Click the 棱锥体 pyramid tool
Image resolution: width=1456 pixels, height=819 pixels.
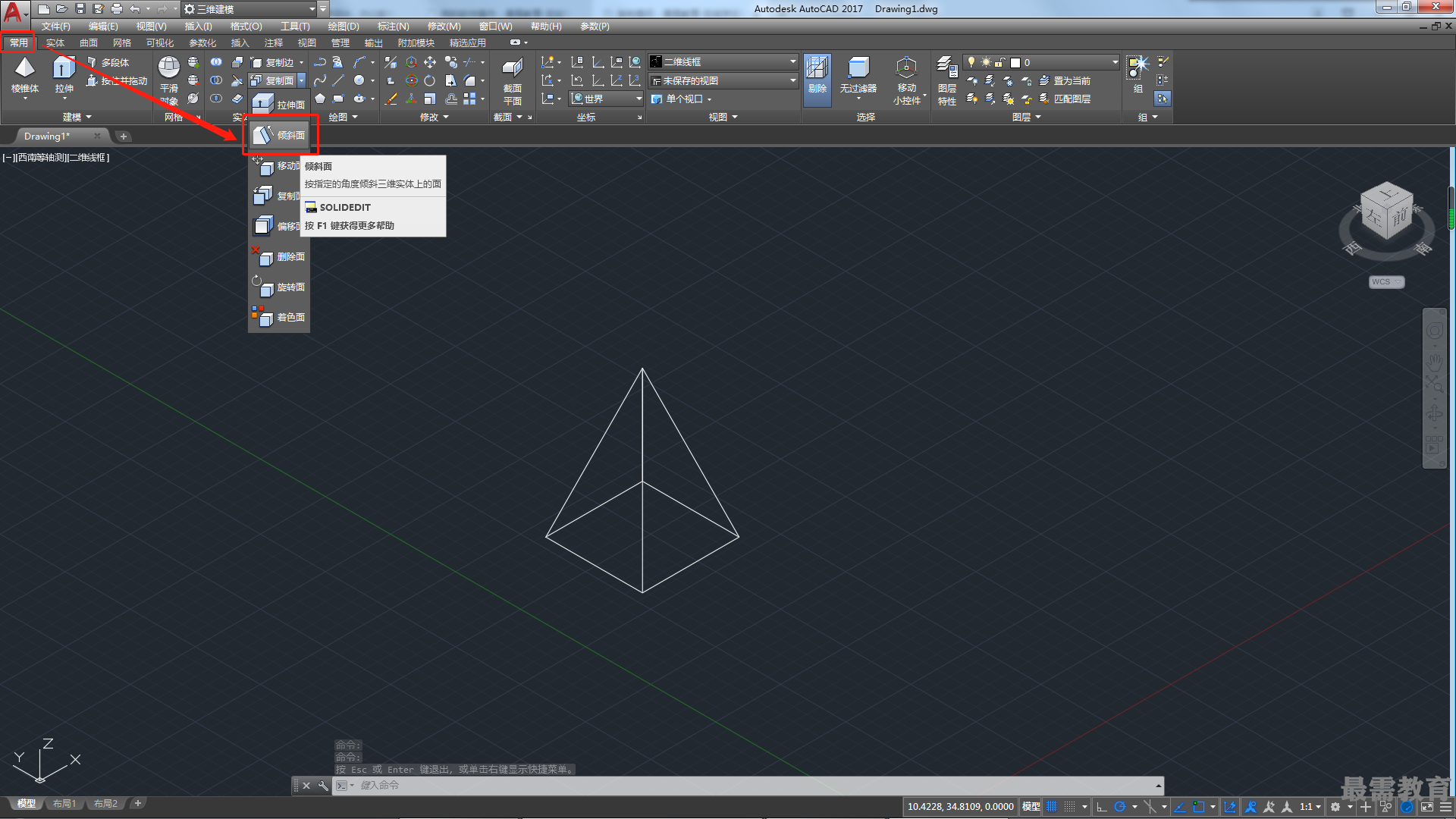point(25,76)
